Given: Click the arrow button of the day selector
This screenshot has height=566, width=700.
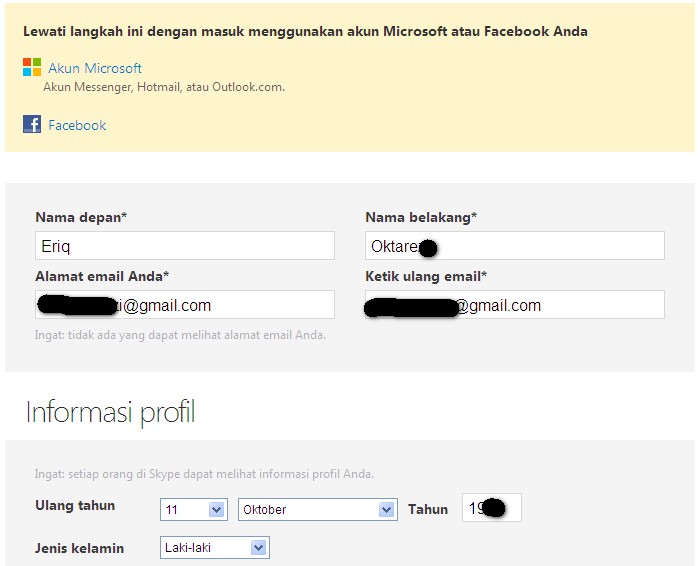Looking at the screenshot, I should coord(217,509).
